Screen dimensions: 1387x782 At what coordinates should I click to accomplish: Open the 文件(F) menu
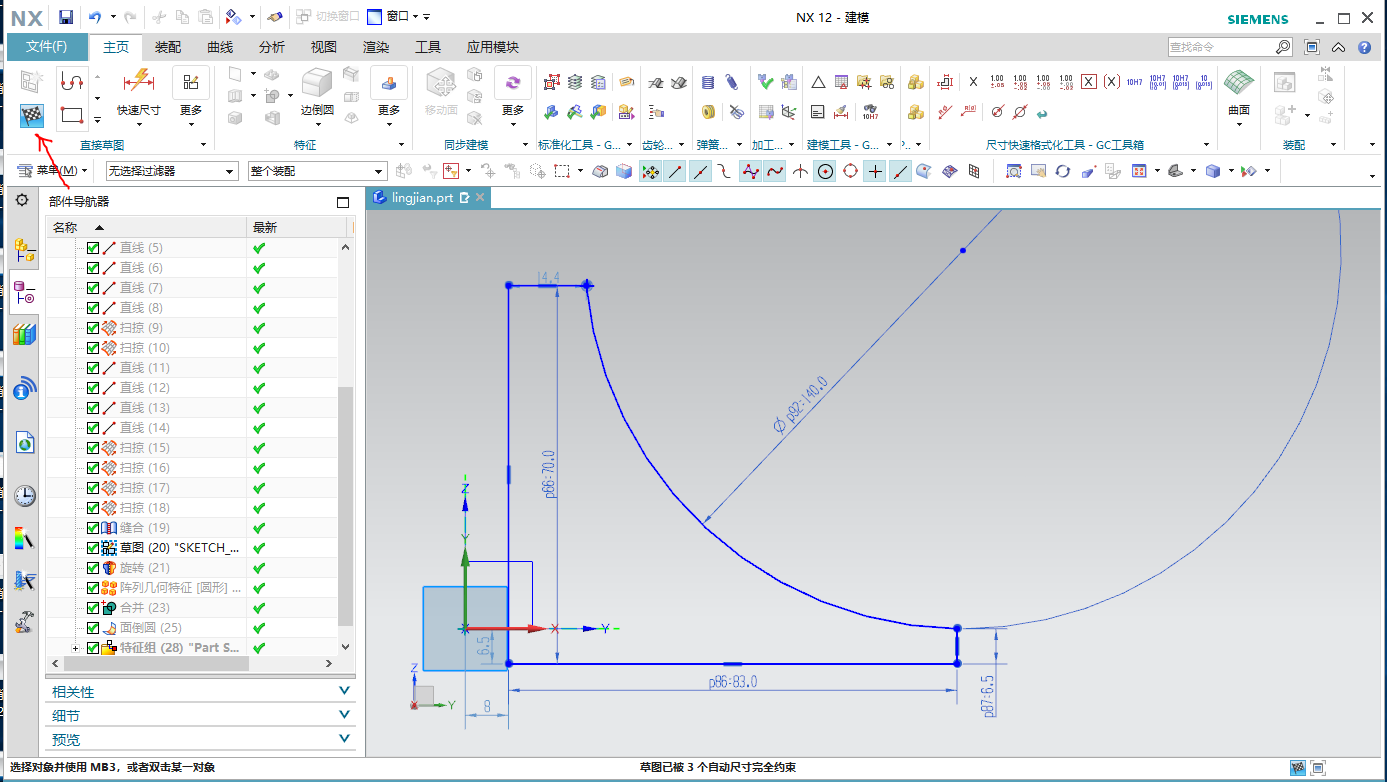[47, 47]
